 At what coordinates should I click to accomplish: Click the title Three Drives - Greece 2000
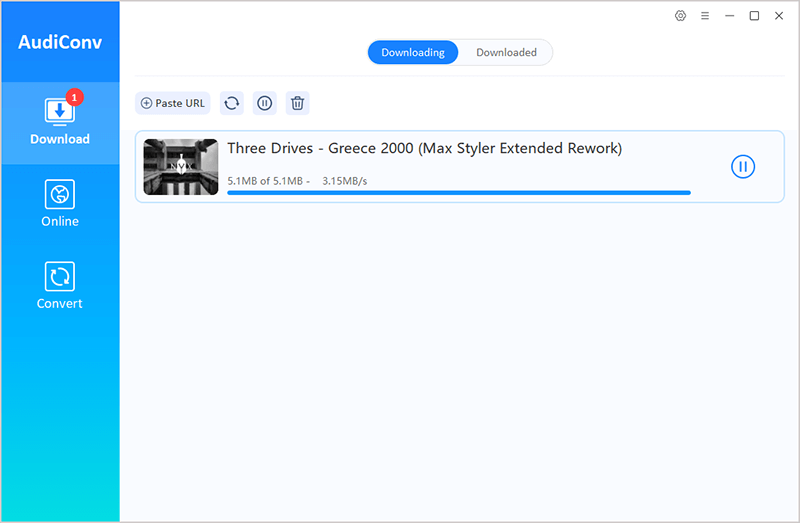point(424,148)
